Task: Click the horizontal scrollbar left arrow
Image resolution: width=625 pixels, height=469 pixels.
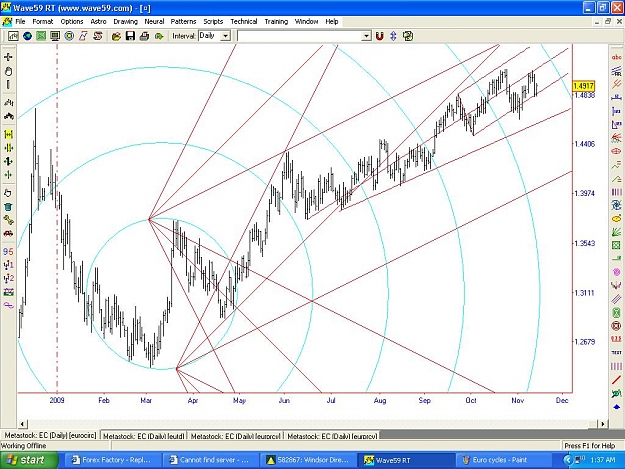Action: click(x=22, y=424)
